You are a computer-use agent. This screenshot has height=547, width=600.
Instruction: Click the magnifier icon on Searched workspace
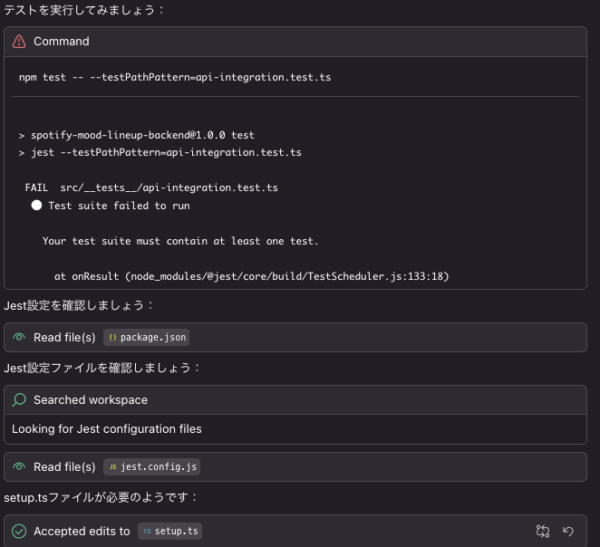point(19,400)
